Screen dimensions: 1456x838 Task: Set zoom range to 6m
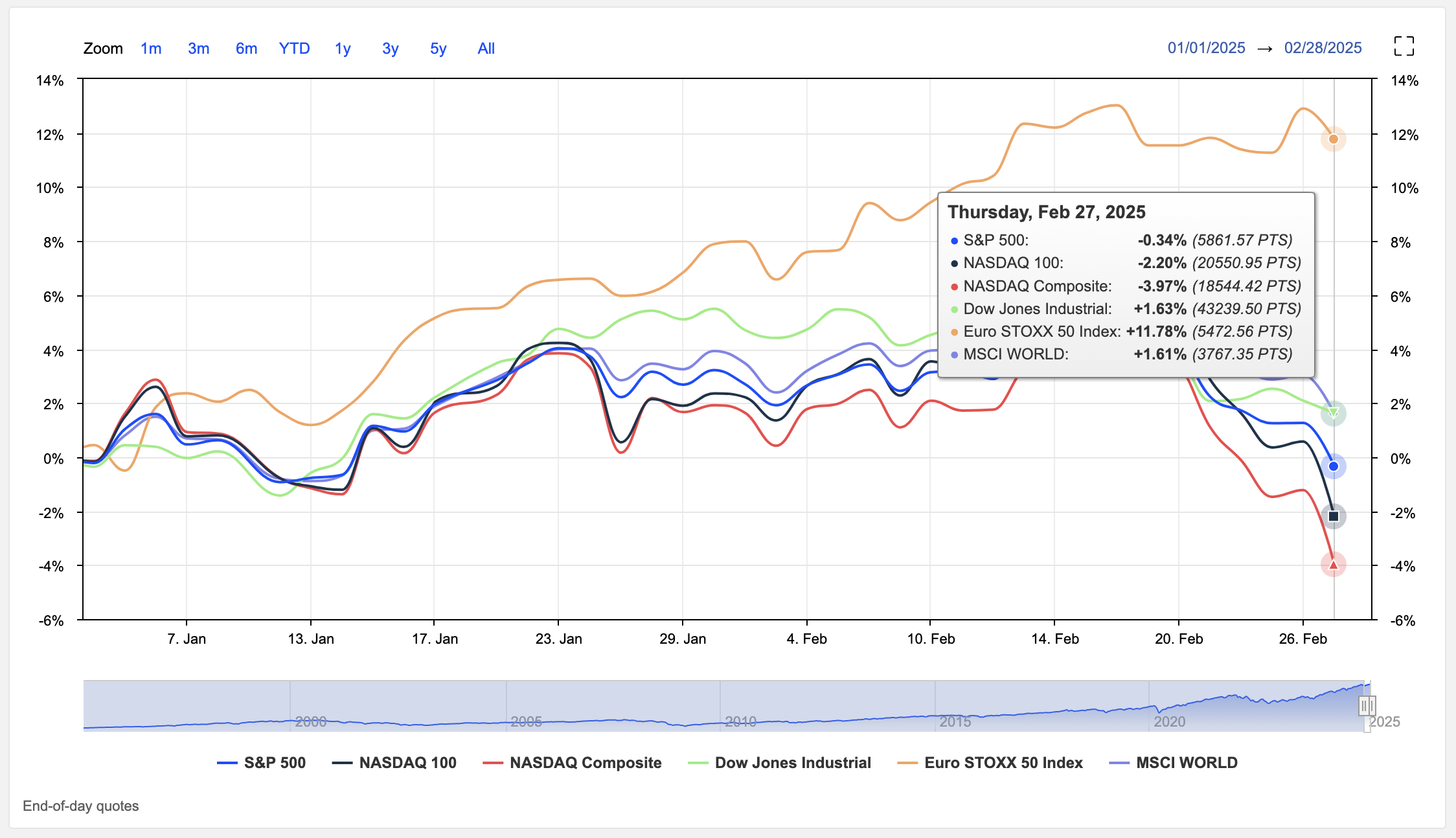(x=246, y=49)
